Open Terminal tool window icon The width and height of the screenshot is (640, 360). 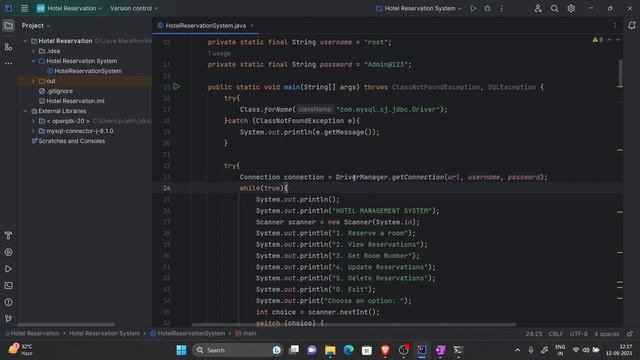(8, 285)
